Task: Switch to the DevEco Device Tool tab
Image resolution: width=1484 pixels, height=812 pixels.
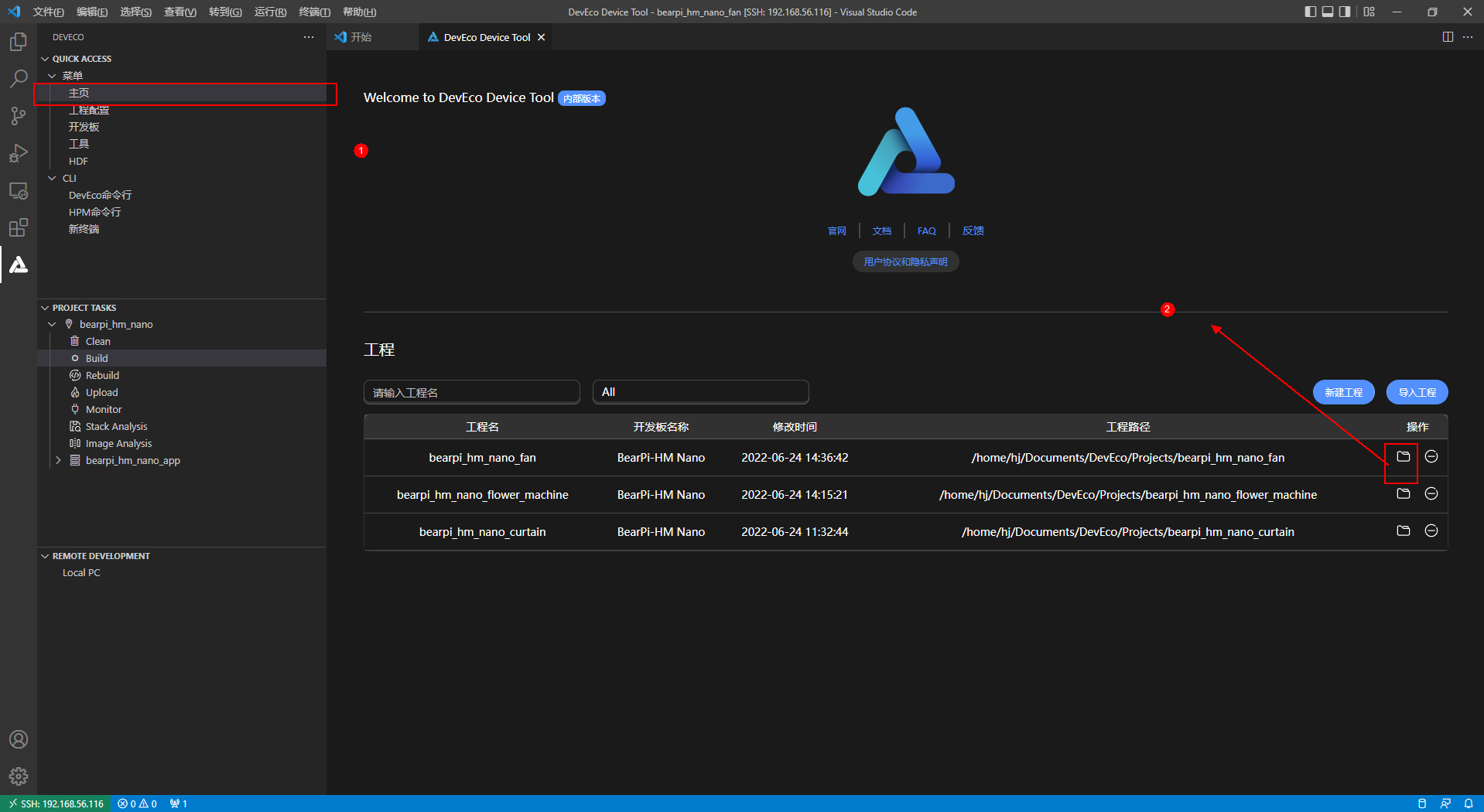Action: tap(487, 37)
